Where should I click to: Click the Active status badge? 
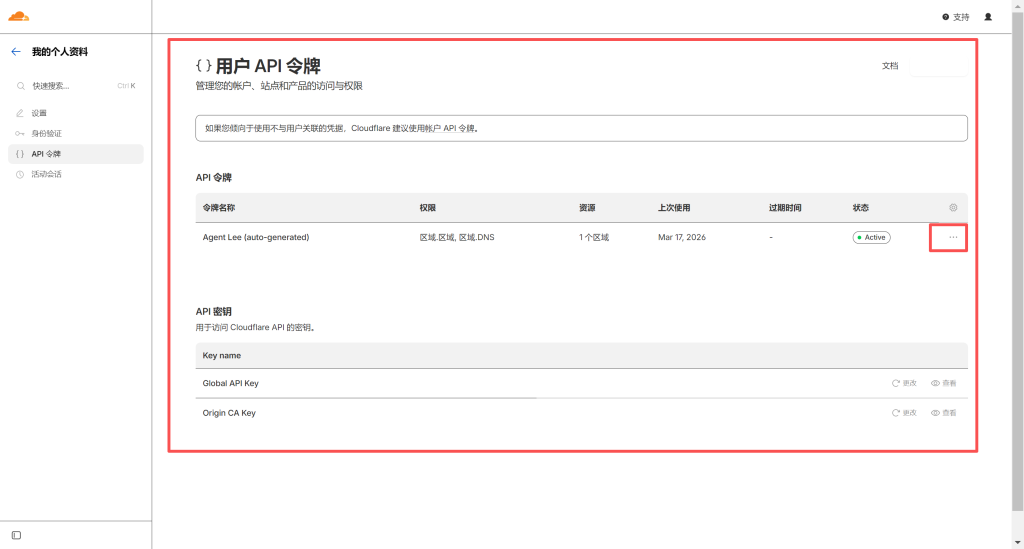click(871, 238)
